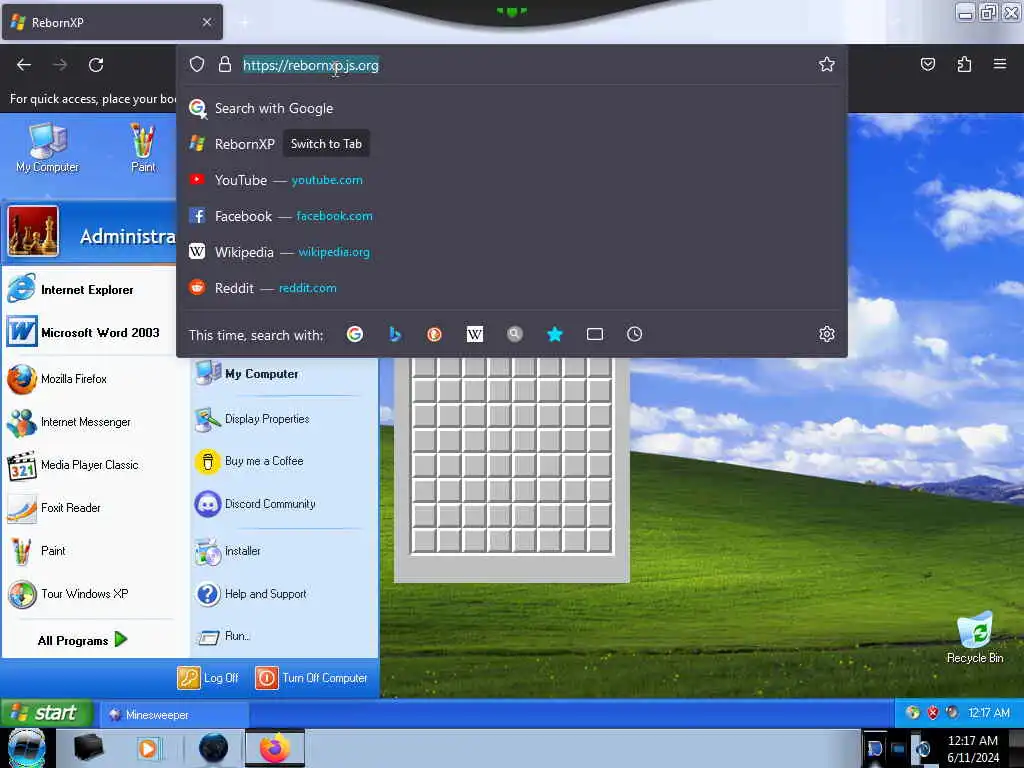
Task: Open Help and Support
Action: click(284, 594)
